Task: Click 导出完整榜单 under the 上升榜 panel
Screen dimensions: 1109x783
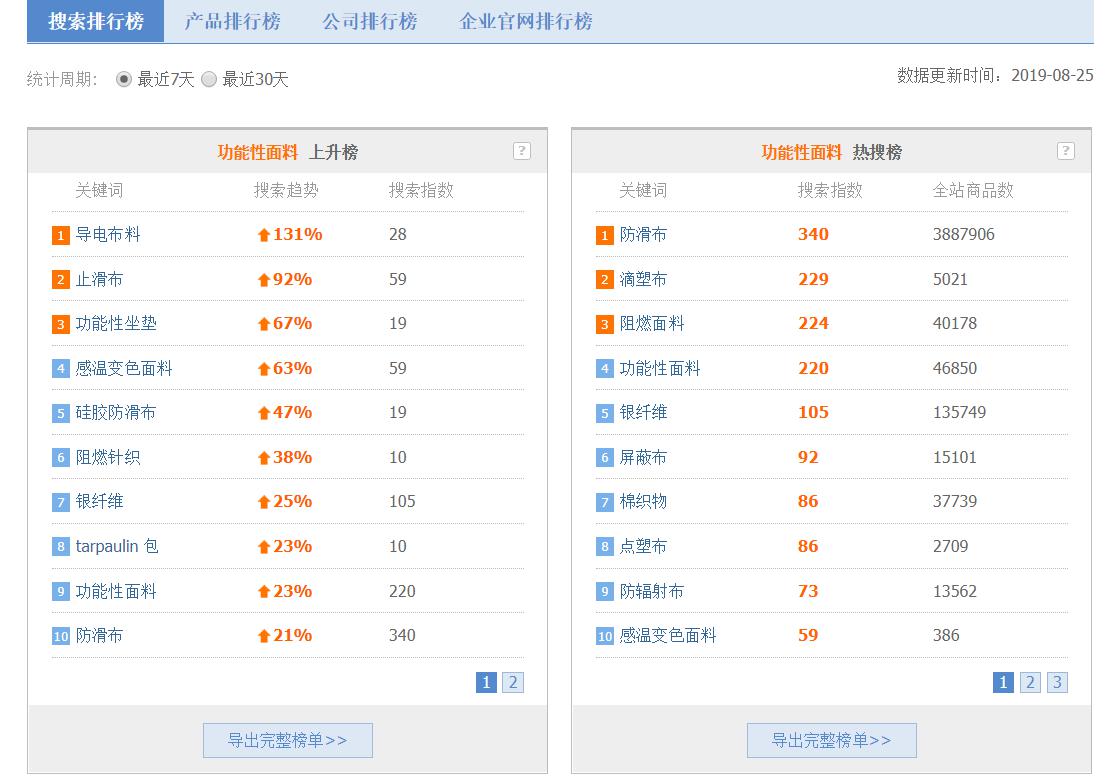Action: (x=287, y=740)
